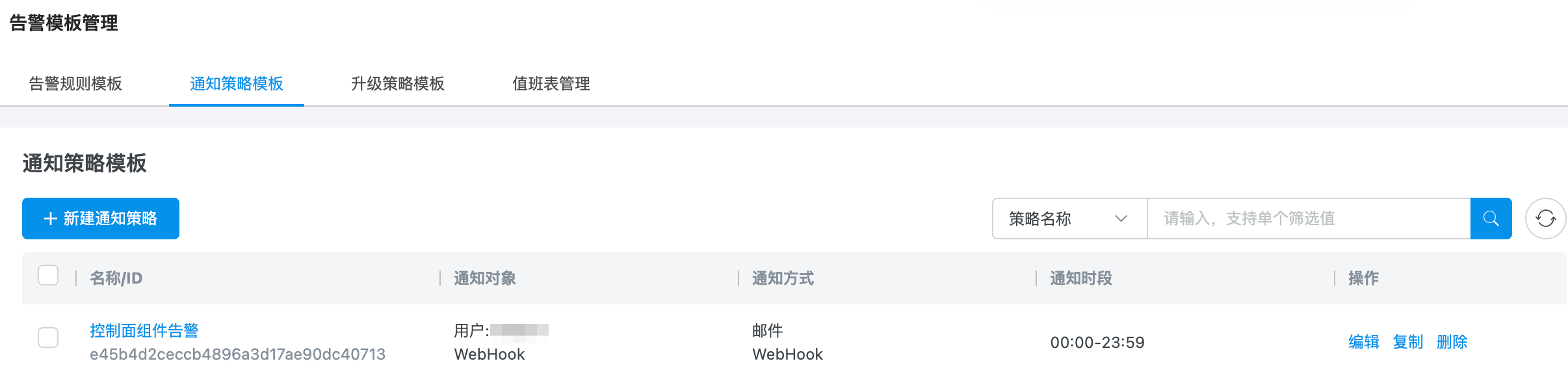Select the 通知策略模板 tab

(x=237, y=83)
